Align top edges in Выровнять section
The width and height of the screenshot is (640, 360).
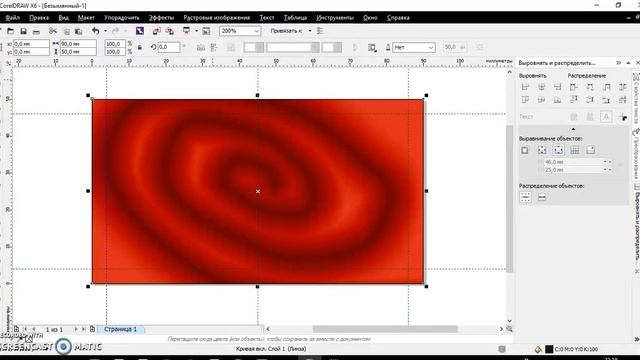tap(525, 100)
